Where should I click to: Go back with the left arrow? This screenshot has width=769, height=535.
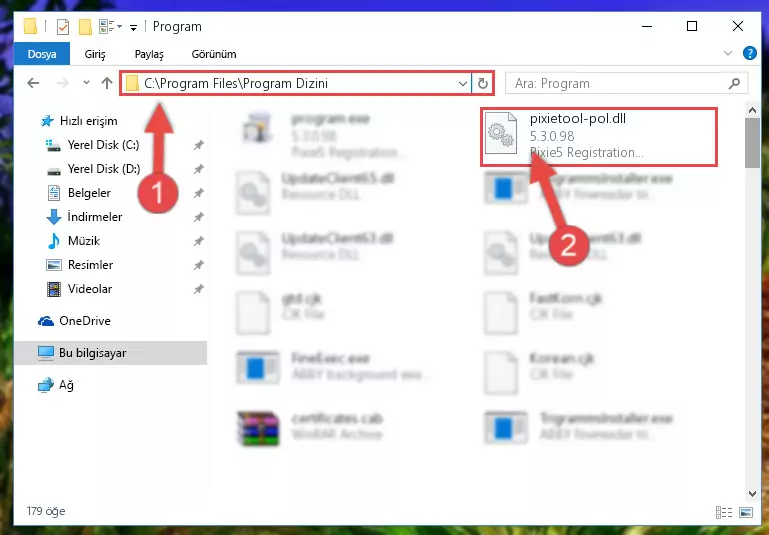click(x=33, y=83)
